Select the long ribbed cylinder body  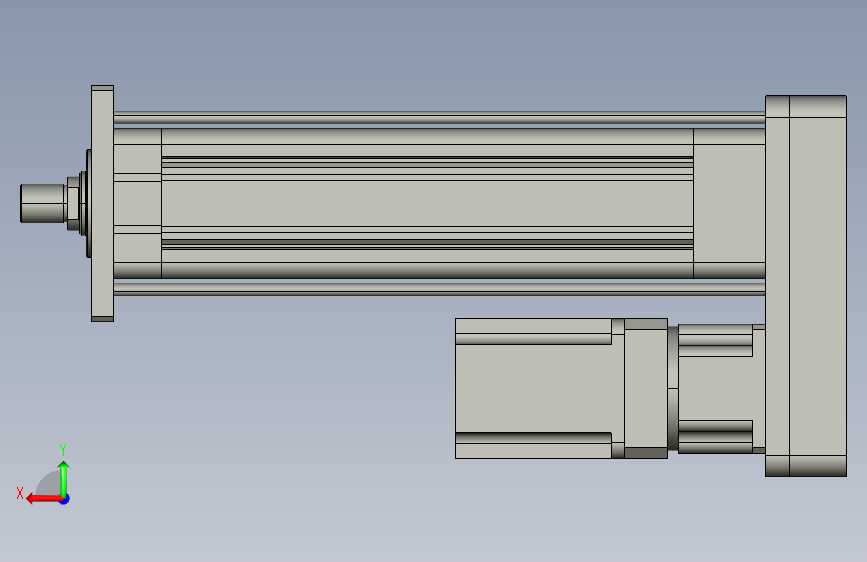click(x=427, y=204)
